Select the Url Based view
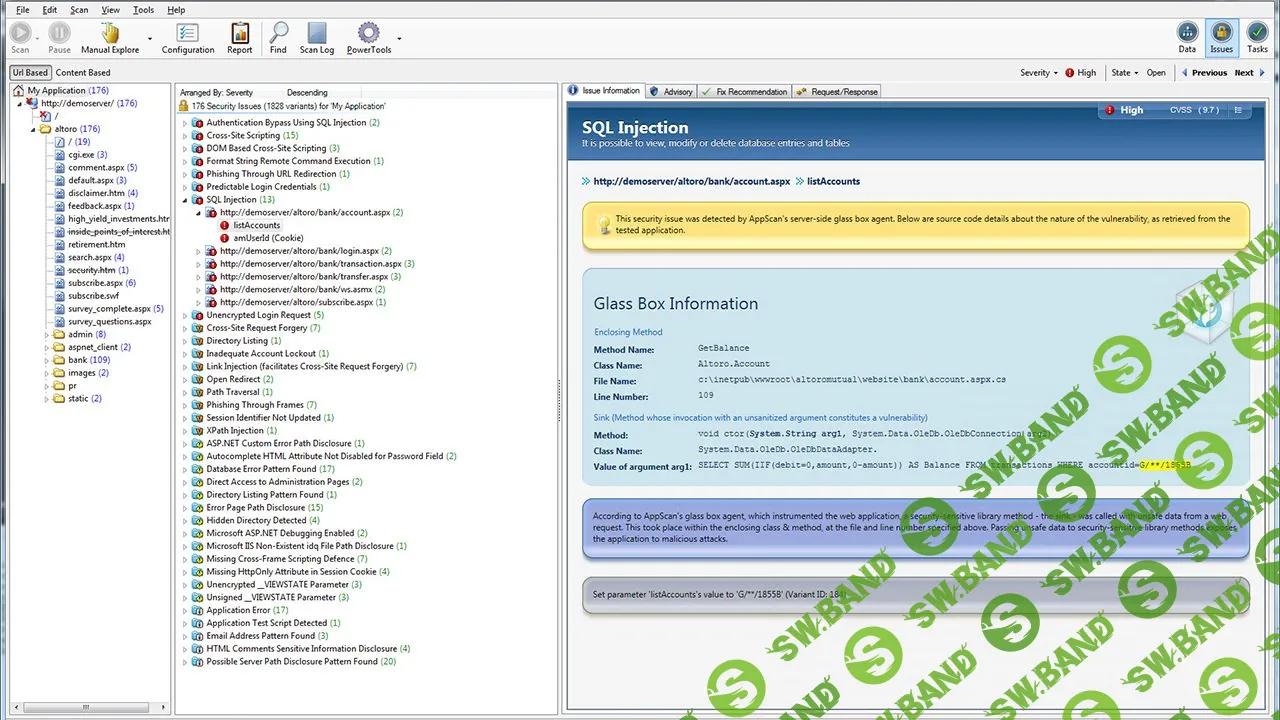Image resolution: width=1280 pixels, height=720 pixels. coord(29,72)
